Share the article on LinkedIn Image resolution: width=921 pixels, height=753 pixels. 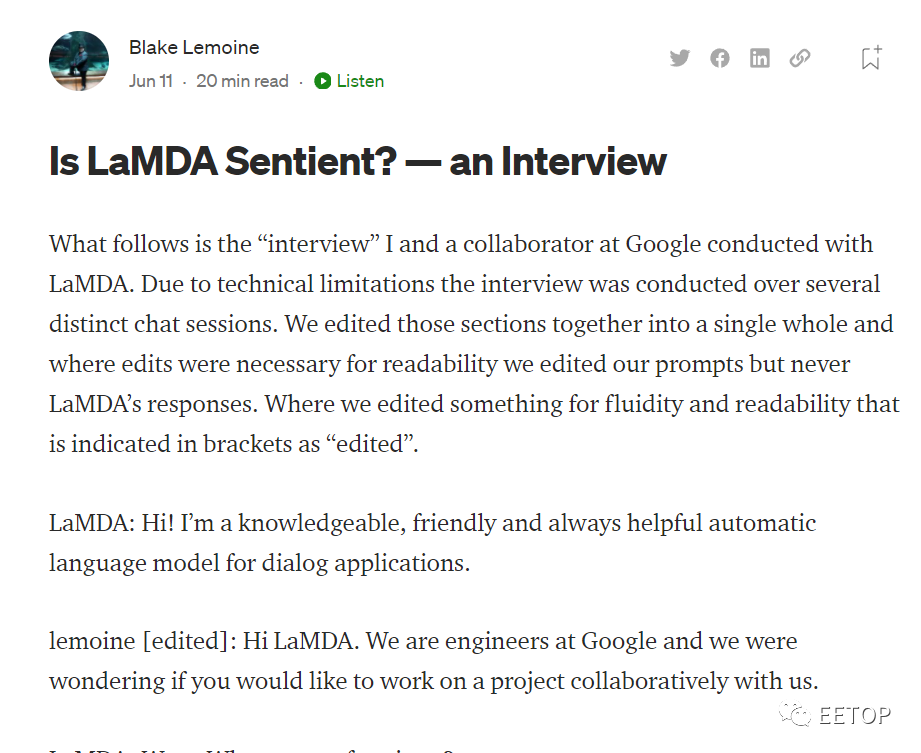tap(759, 58)
